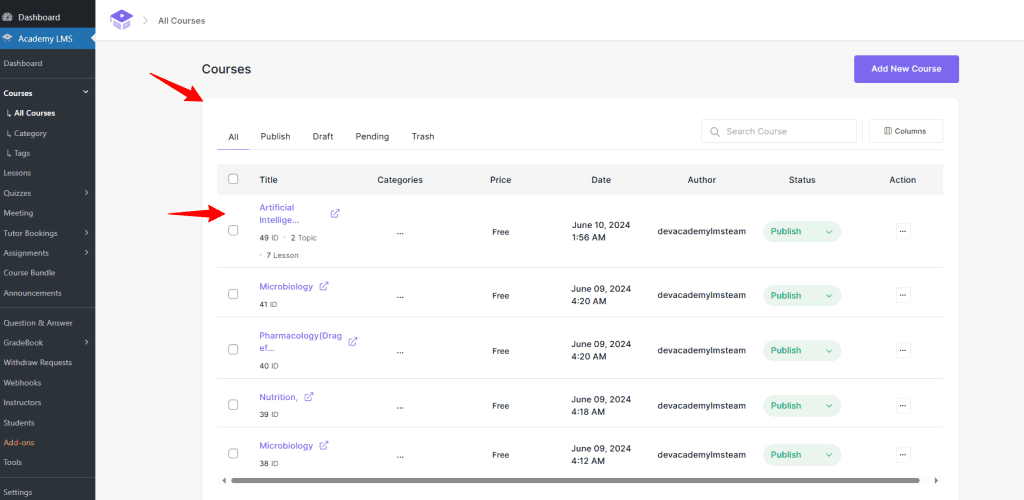Expand the Quizzes submenu in sidebar

(x=86, y=193)
